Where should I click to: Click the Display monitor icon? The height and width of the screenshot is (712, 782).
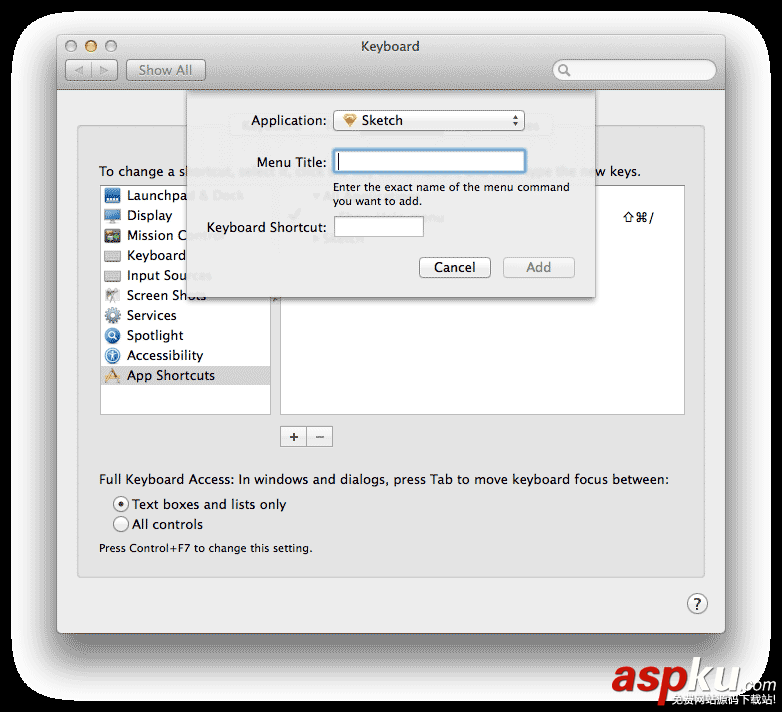[112, 215]
